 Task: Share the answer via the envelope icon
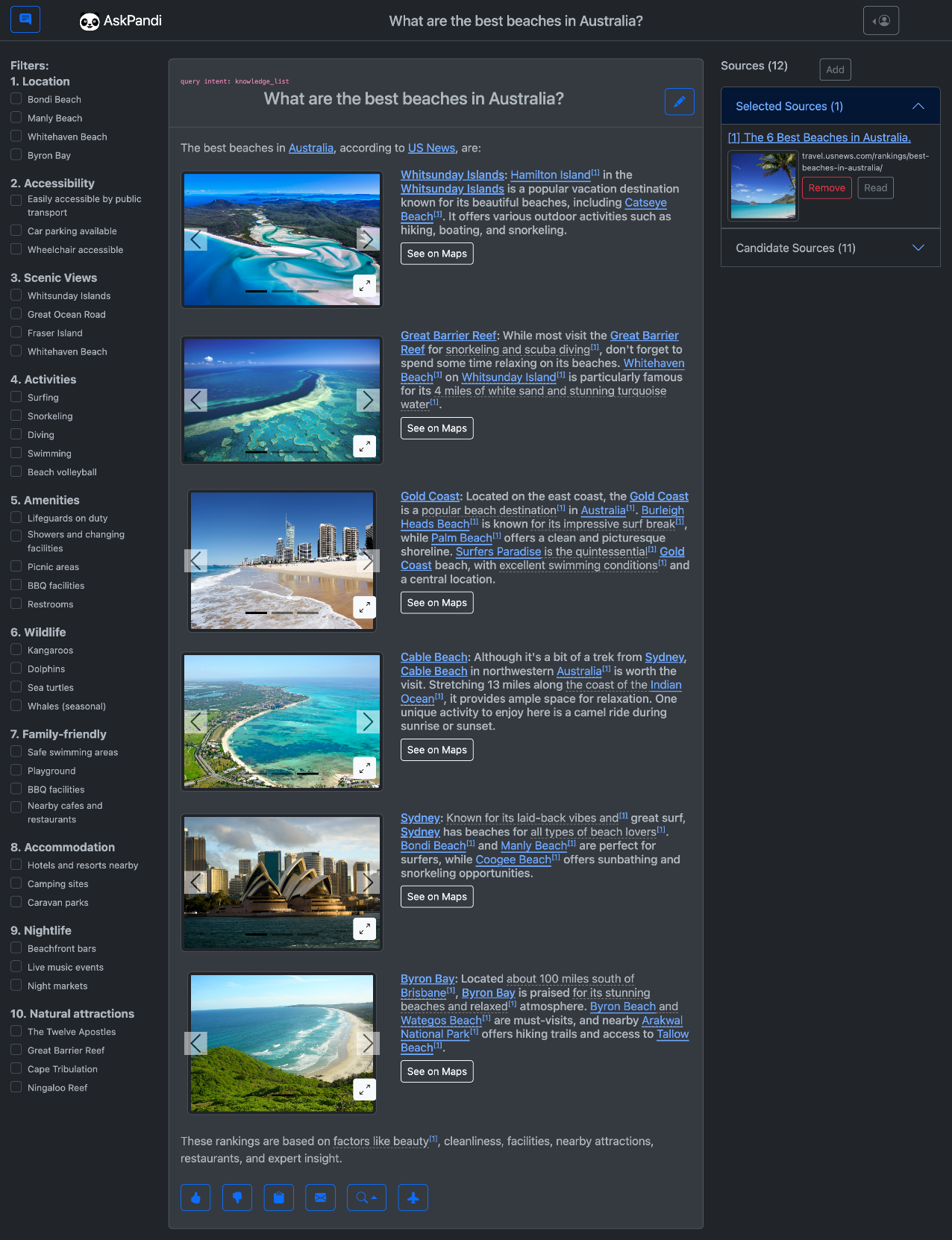pyautogui.click(x=320, y=1197)
